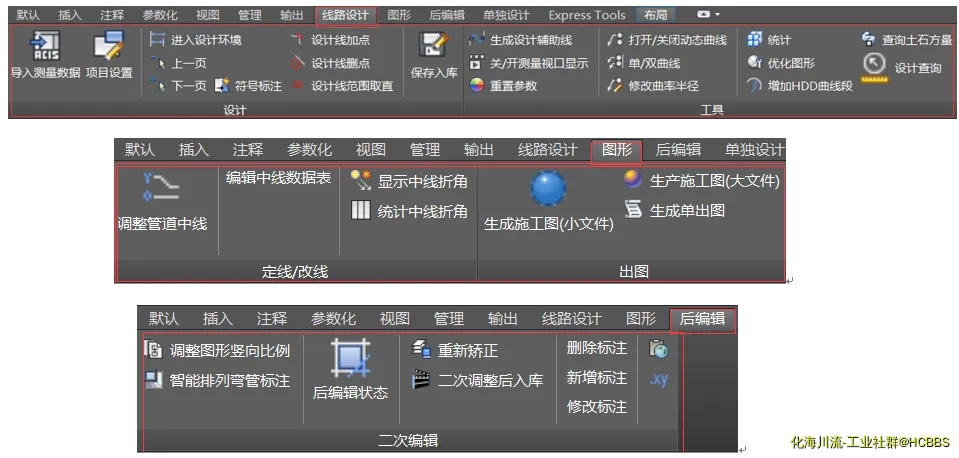The width and height of the screenshot is (959, 458).
Task: Select red-outlined 图形 tab above 定线/改线 panel
Action: pos(616,150)
